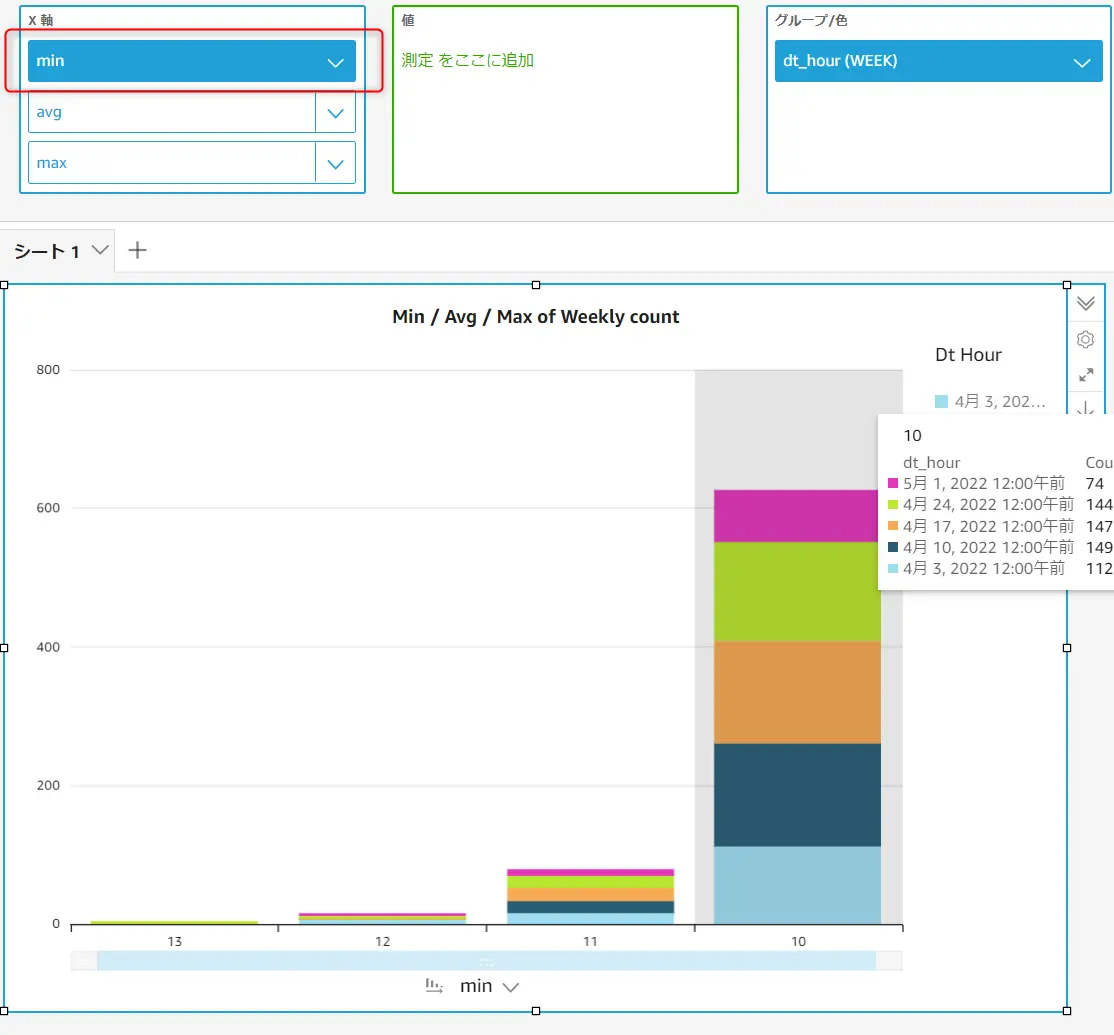Click the sort icon beside the bottom min label
Viewport: 1114px width, 1035px height.
pos(433,985)
